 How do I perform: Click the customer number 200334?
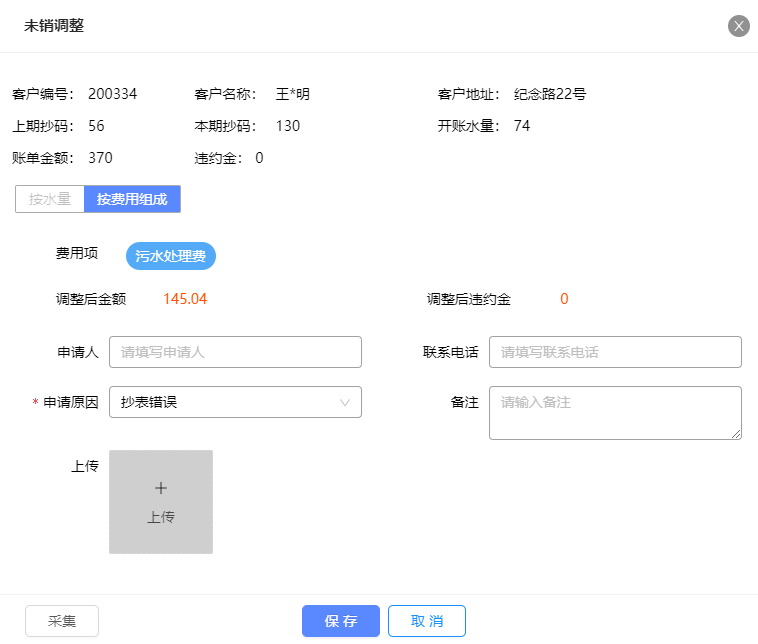113,94
